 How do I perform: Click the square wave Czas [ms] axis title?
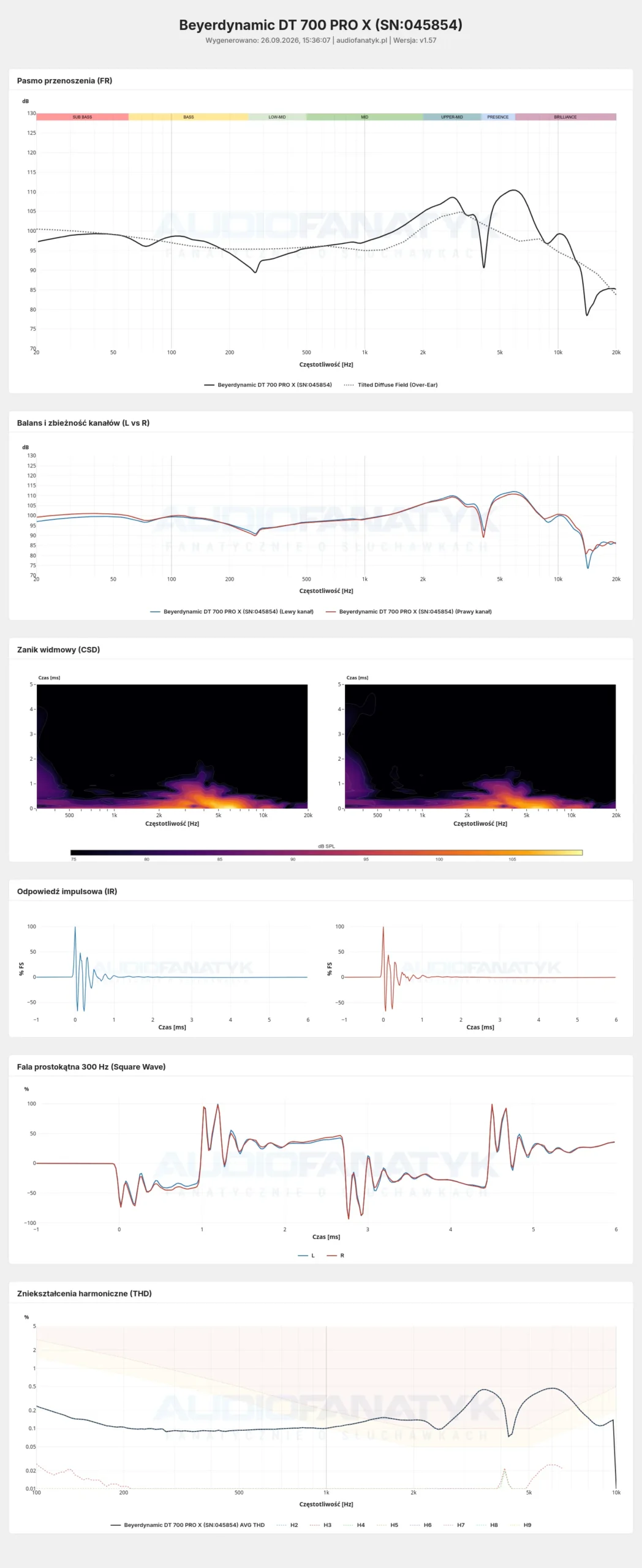[326, 1237]
